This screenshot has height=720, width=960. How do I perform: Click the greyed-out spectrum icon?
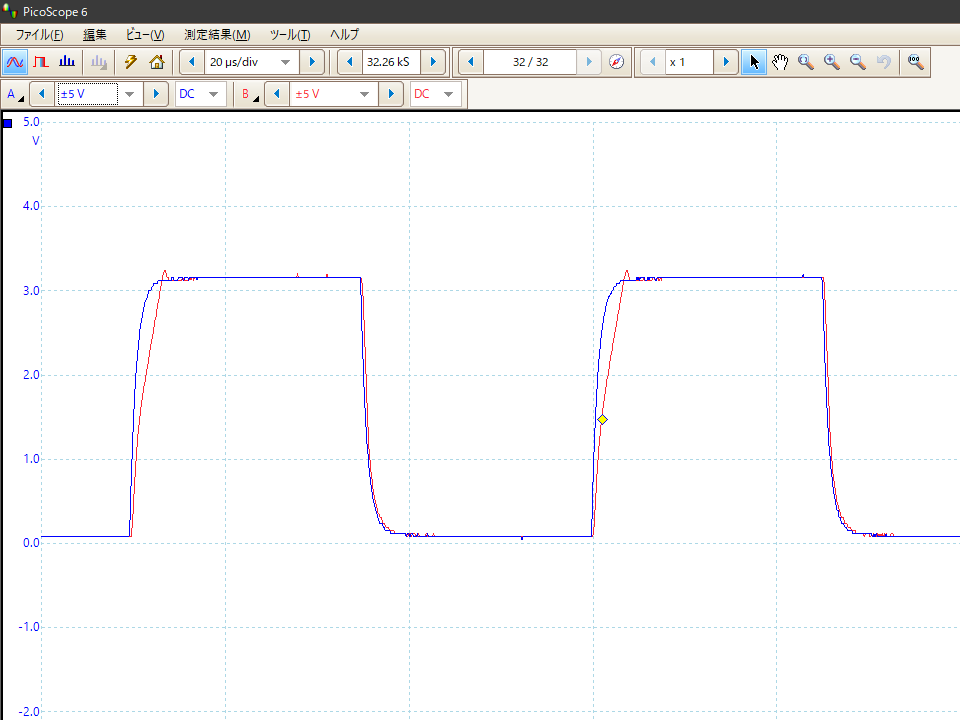tap(98, 62)
